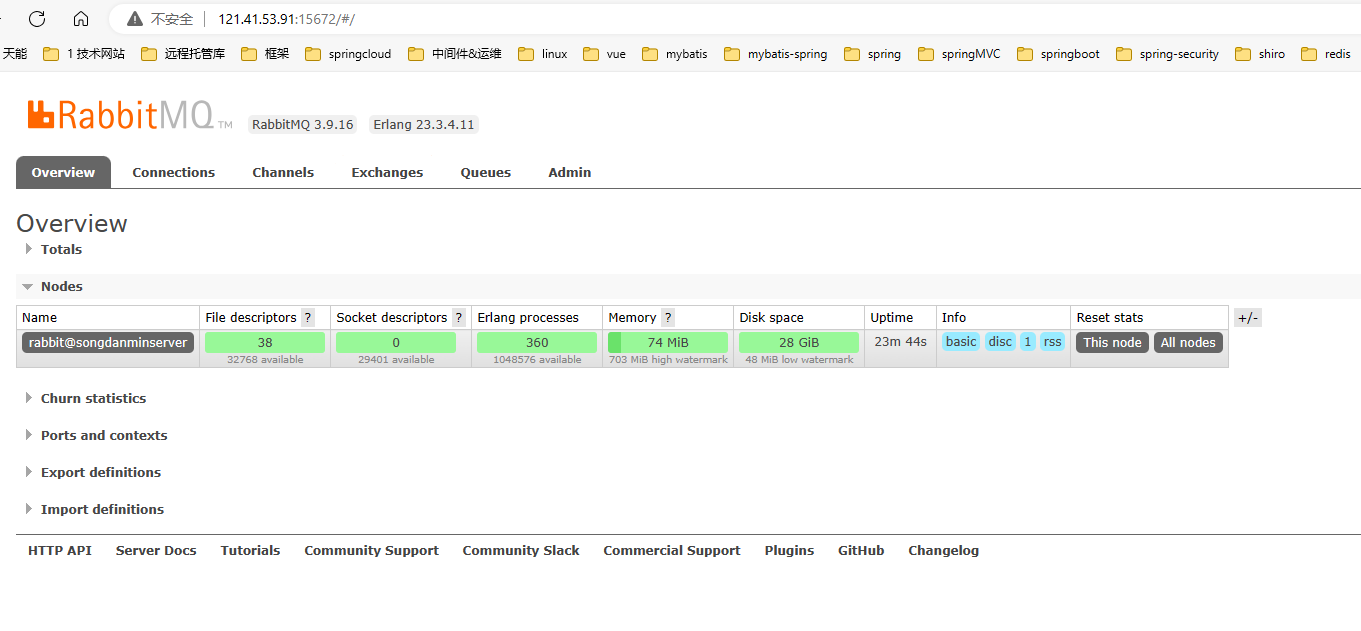This screenshot has height=631, width=1361.
Task: Reset stats for All nodes
Action: pos(1188,342)
